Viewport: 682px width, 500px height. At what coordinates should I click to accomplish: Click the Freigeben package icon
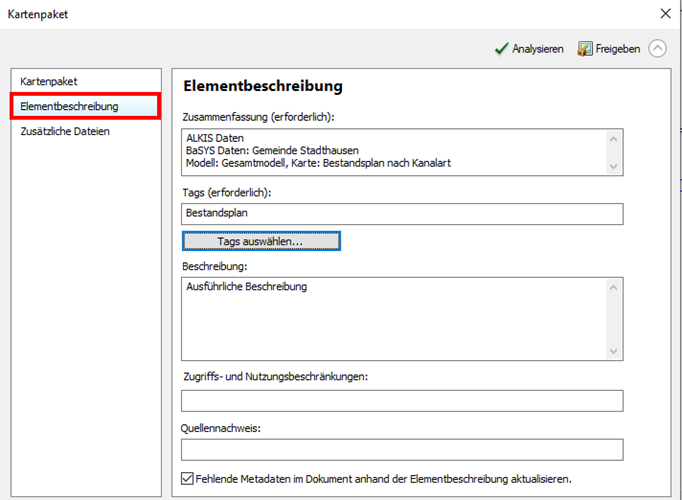pos(586,48)
